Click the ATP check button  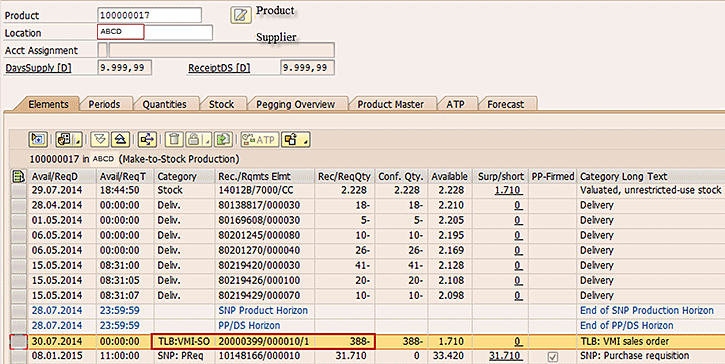point(260,139)
